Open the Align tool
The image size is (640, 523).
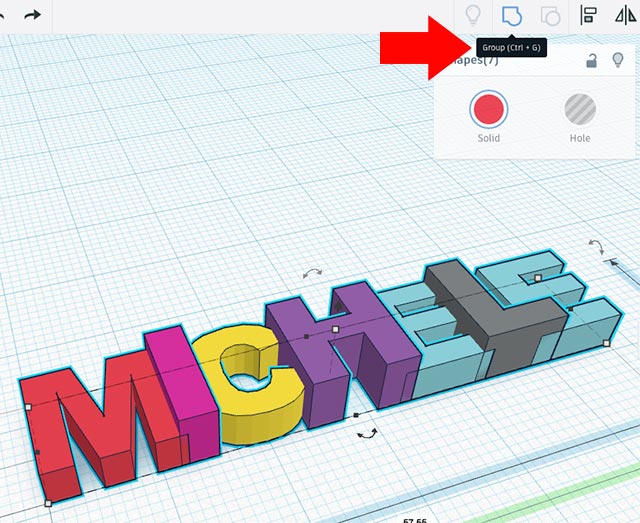tap(589, 15)
